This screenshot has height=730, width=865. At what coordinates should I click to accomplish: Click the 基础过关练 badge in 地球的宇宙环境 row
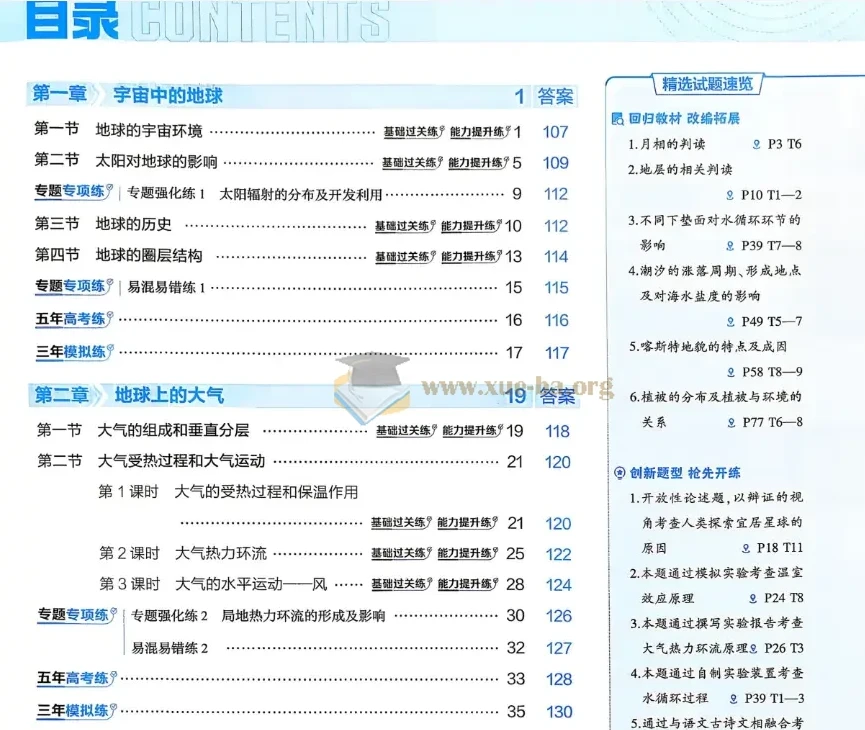pyautogui.click(x=414, y=132)
